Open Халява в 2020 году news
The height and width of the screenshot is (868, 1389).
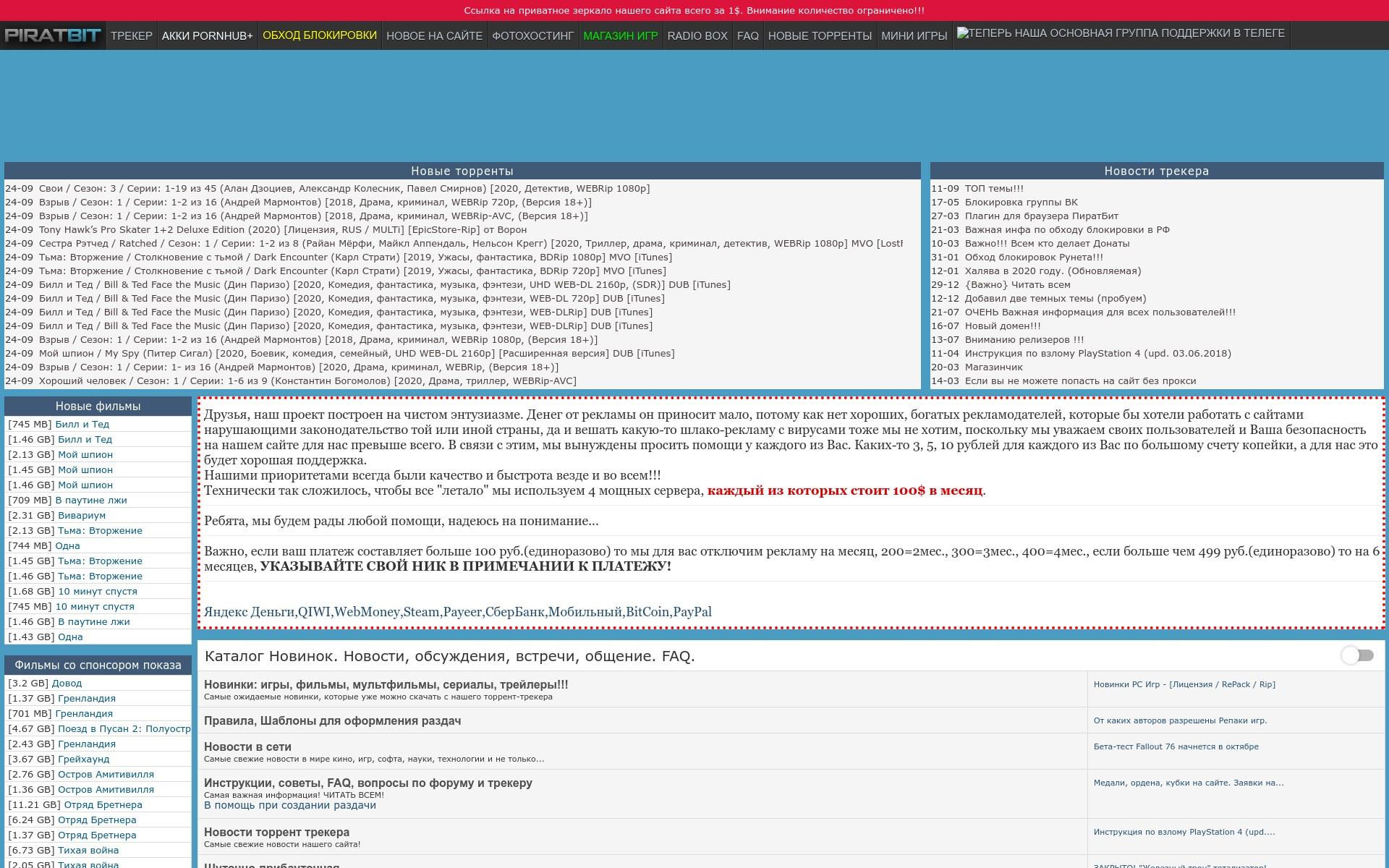tap(1053, 271)
